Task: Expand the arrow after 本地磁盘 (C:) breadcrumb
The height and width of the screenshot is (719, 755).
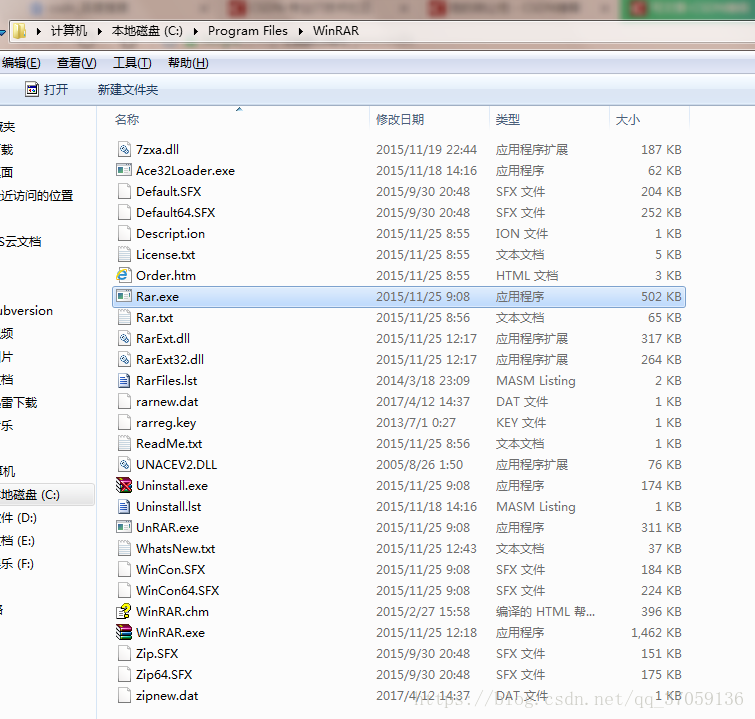Action: tap(195, 32)
